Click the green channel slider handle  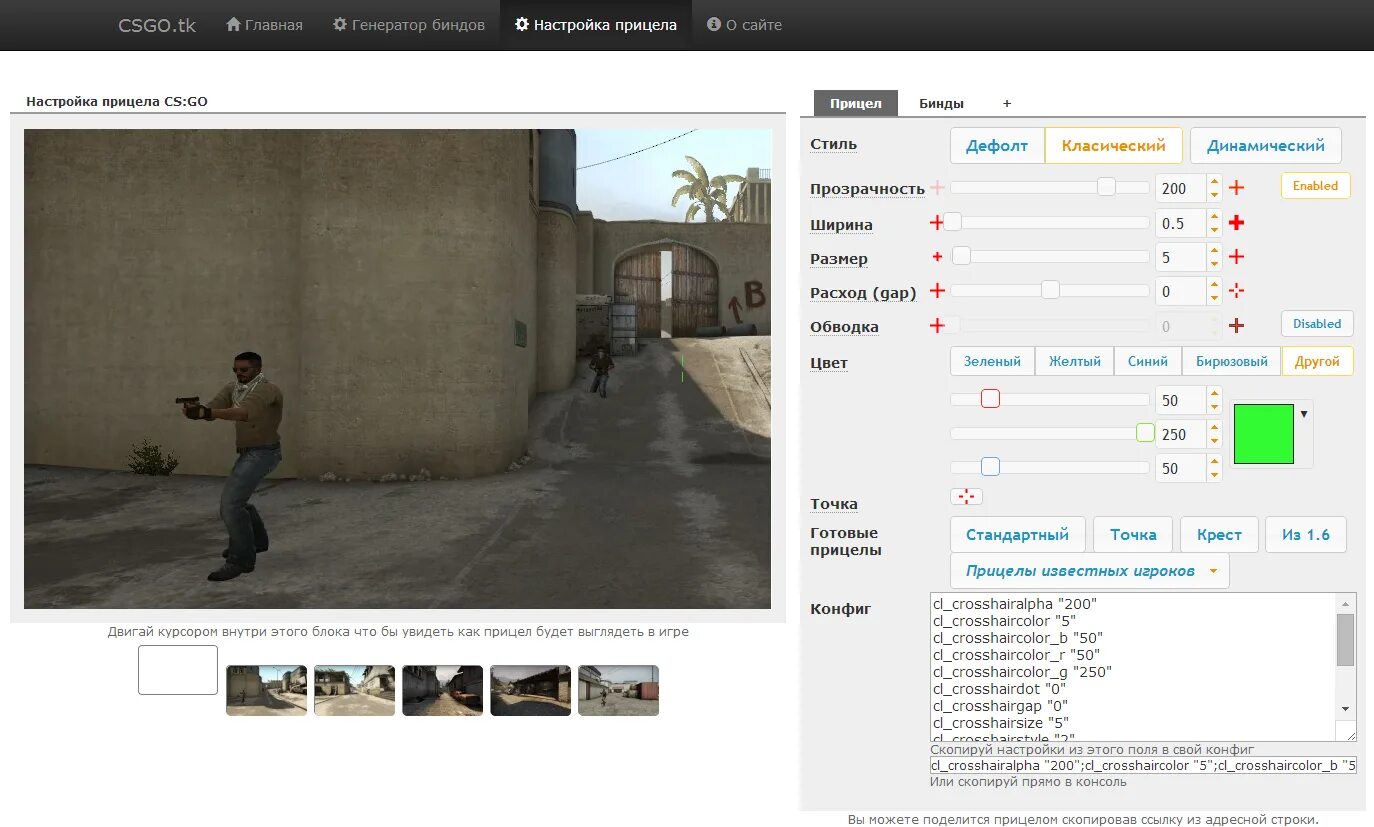pos(1145,433)
